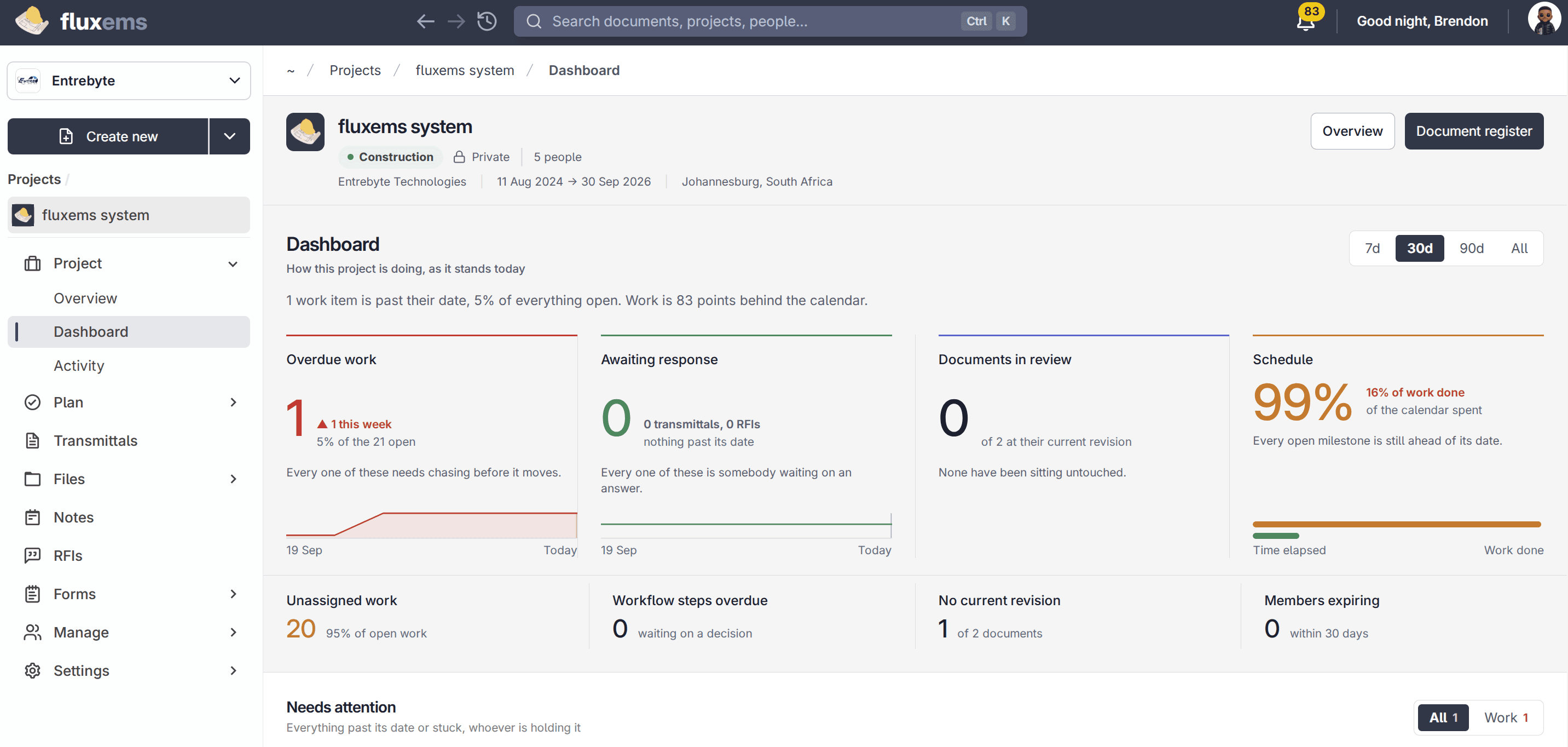Select the All time range
Viewport: 1568px width, 747px height.
pyautogui.click(x=1519, y=248)
